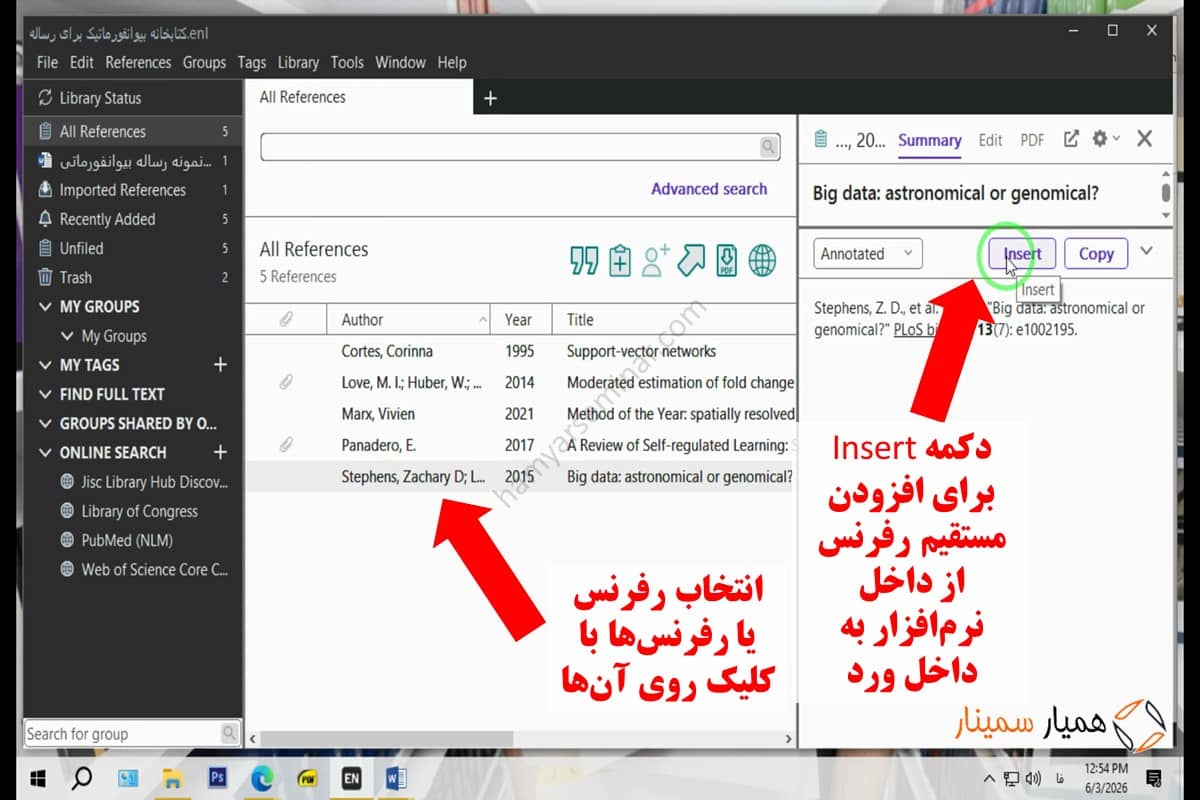This screenshot has height=800, width=1200.
Task: Collapse the My Groups subgroup
Action: point(67,336)
